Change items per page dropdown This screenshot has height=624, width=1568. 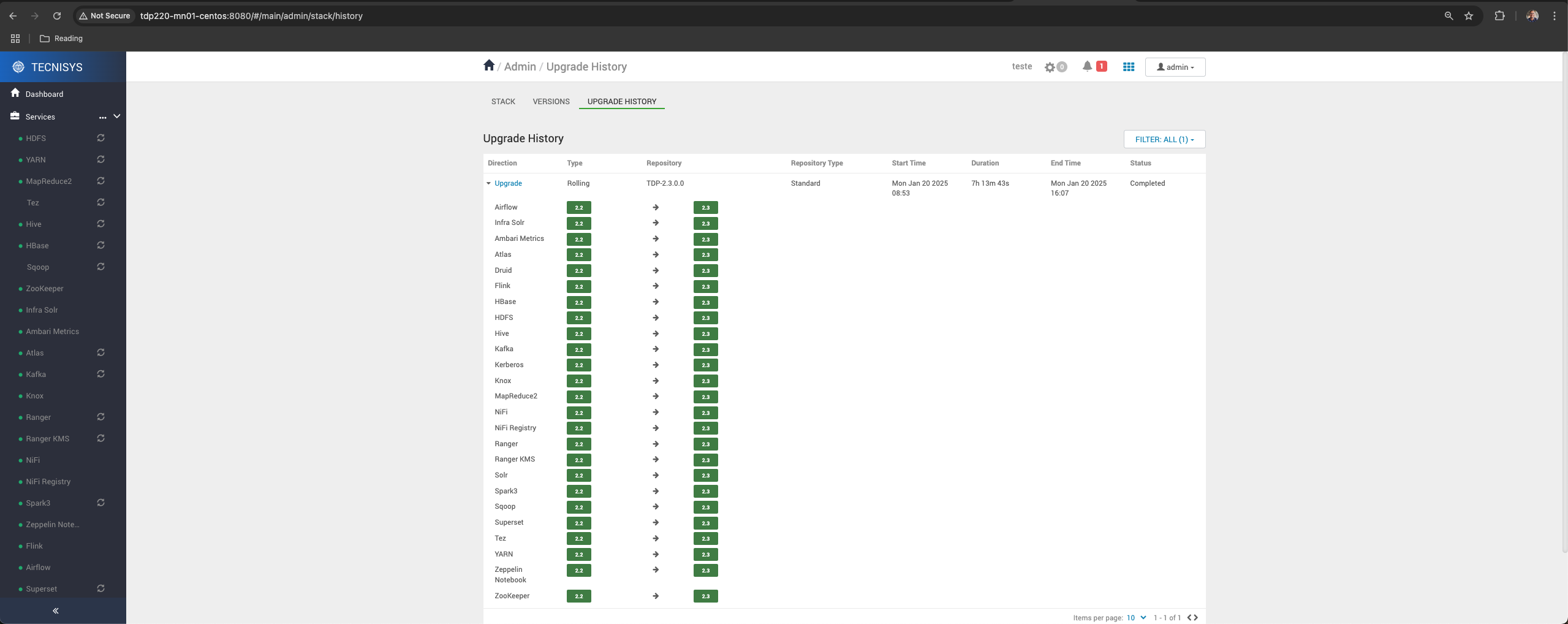coord(1137,617)
